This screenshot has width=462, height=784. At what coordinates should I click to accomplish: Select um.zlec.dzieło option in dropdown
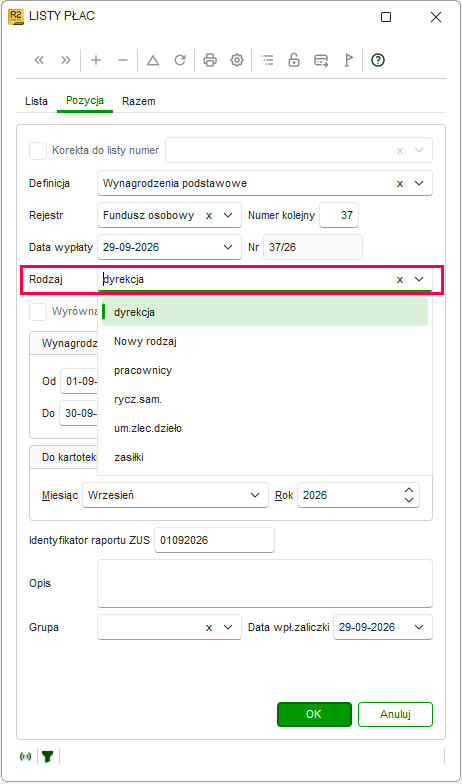265,428
